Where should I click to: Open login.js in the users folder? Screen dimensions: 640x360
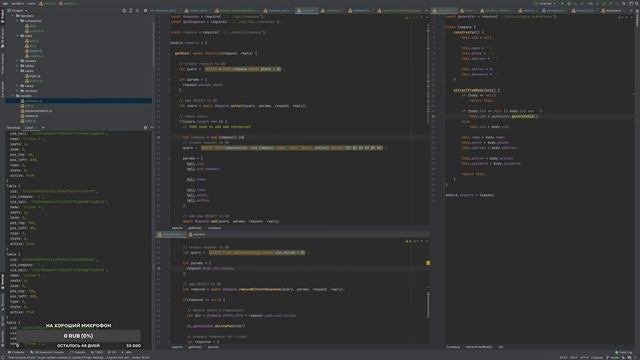(33, 76)
